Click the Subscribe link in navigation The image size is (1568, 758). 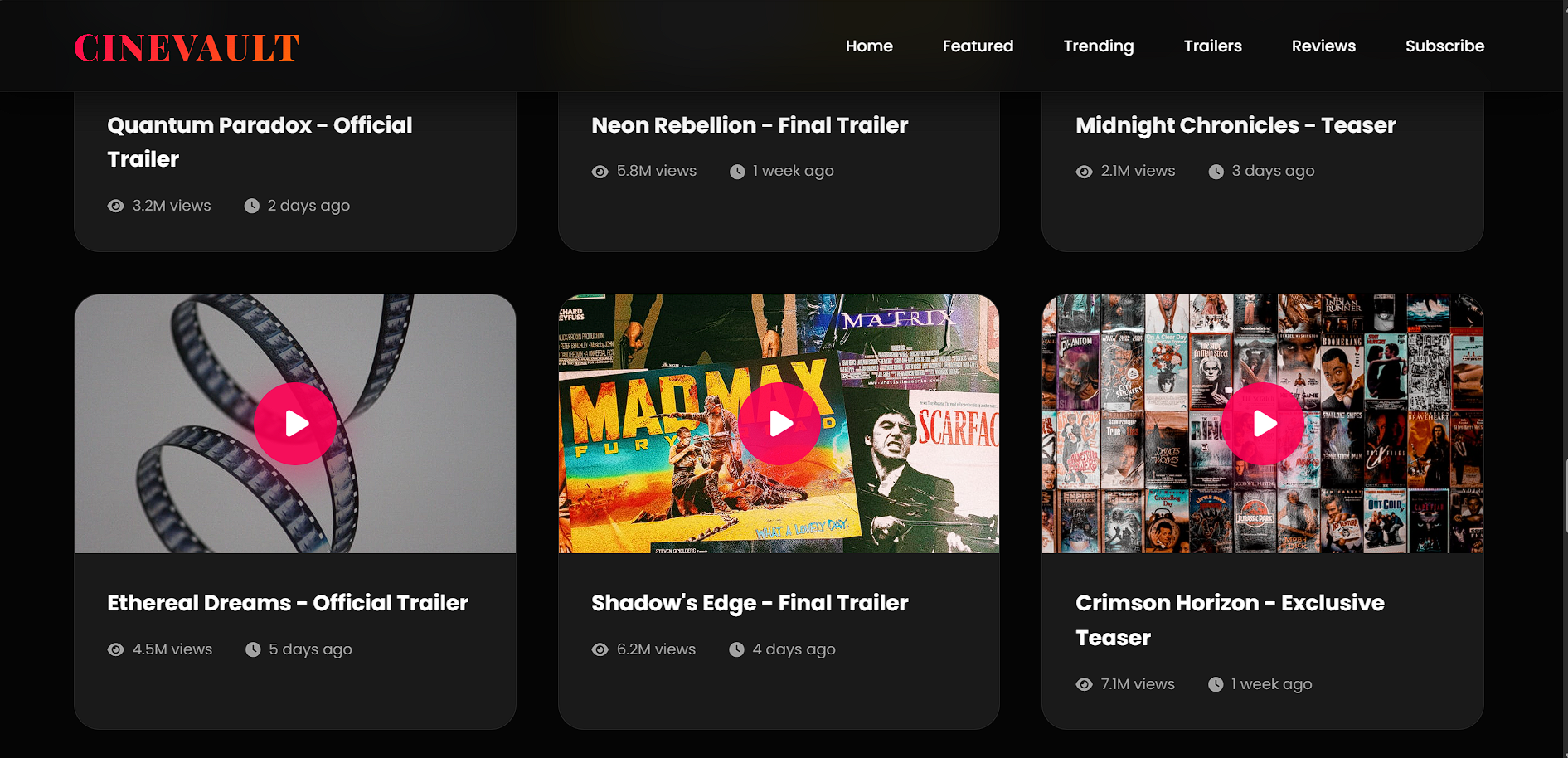click(x=1444, y=46)
